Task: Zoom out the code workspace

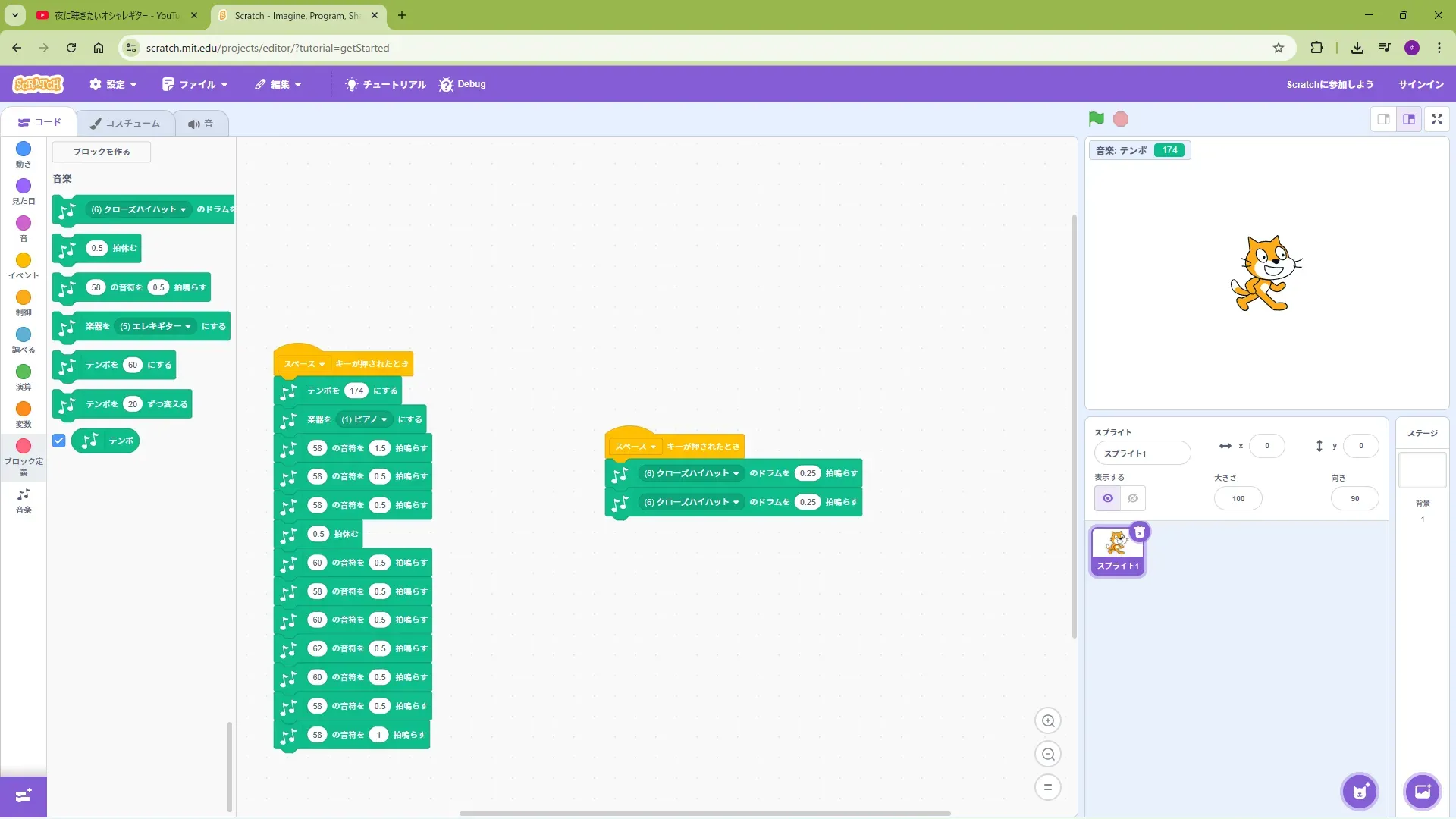Action: tap(1048, 755)
